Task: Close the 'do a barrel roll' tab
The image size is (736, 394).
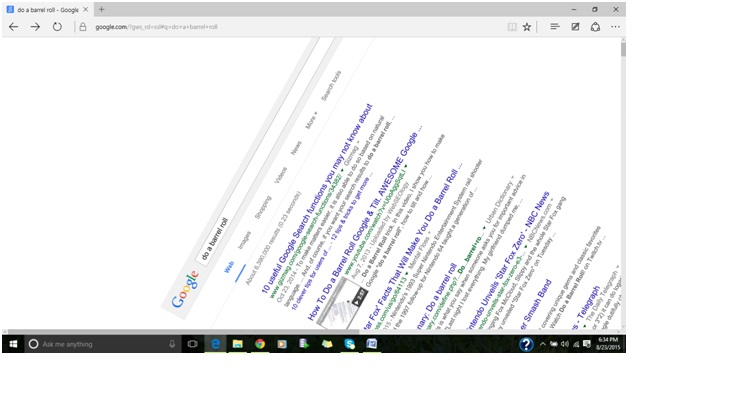Action: (x=85, y=9)
